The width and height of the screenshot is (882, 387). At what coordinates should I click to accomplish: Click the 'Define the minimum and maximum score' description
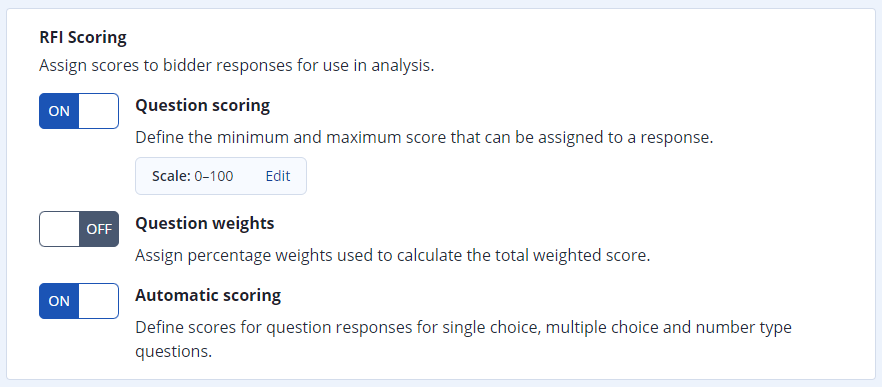click(x=424, y=138)
